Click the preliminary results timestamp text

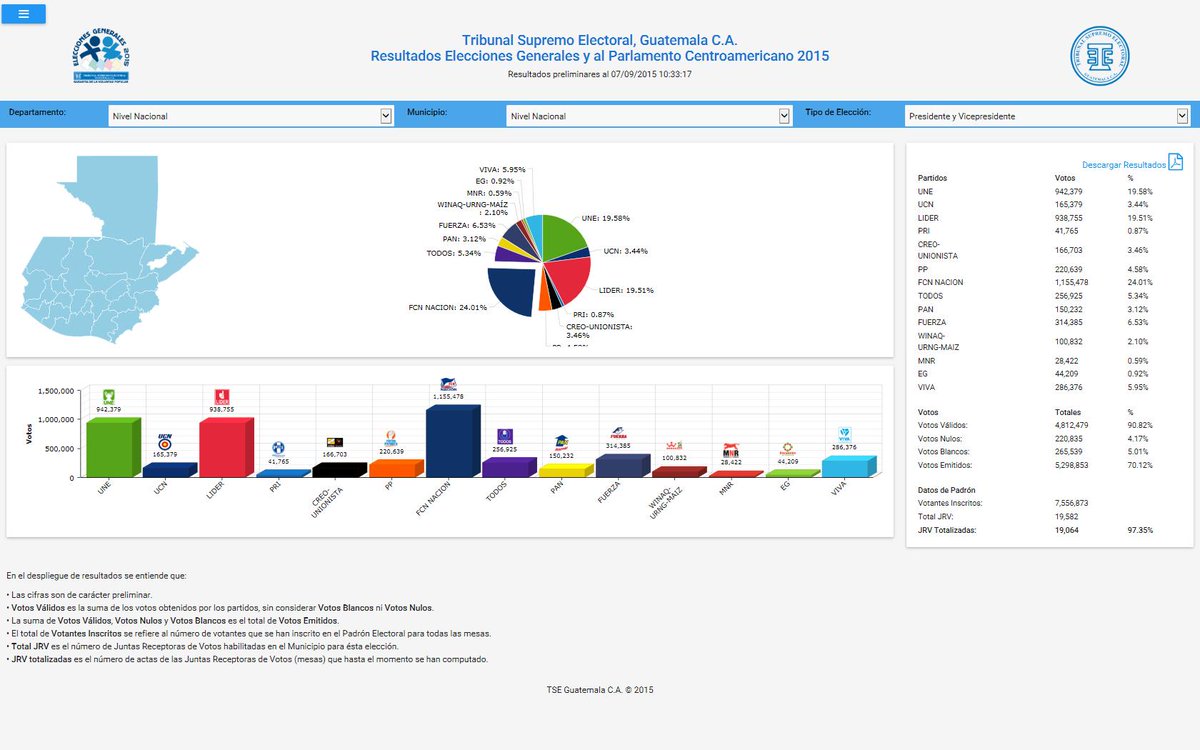[600, 74]
